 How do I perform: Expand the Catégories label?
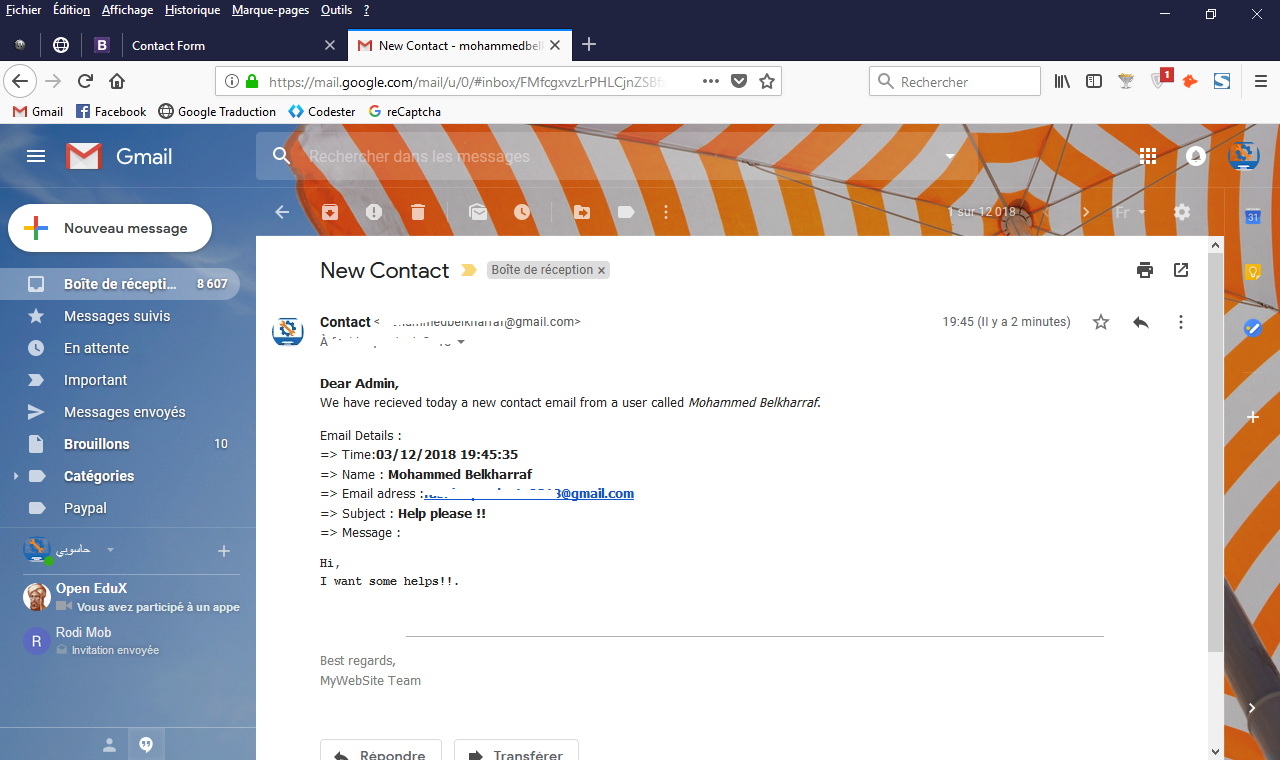[x=15, y=476]
